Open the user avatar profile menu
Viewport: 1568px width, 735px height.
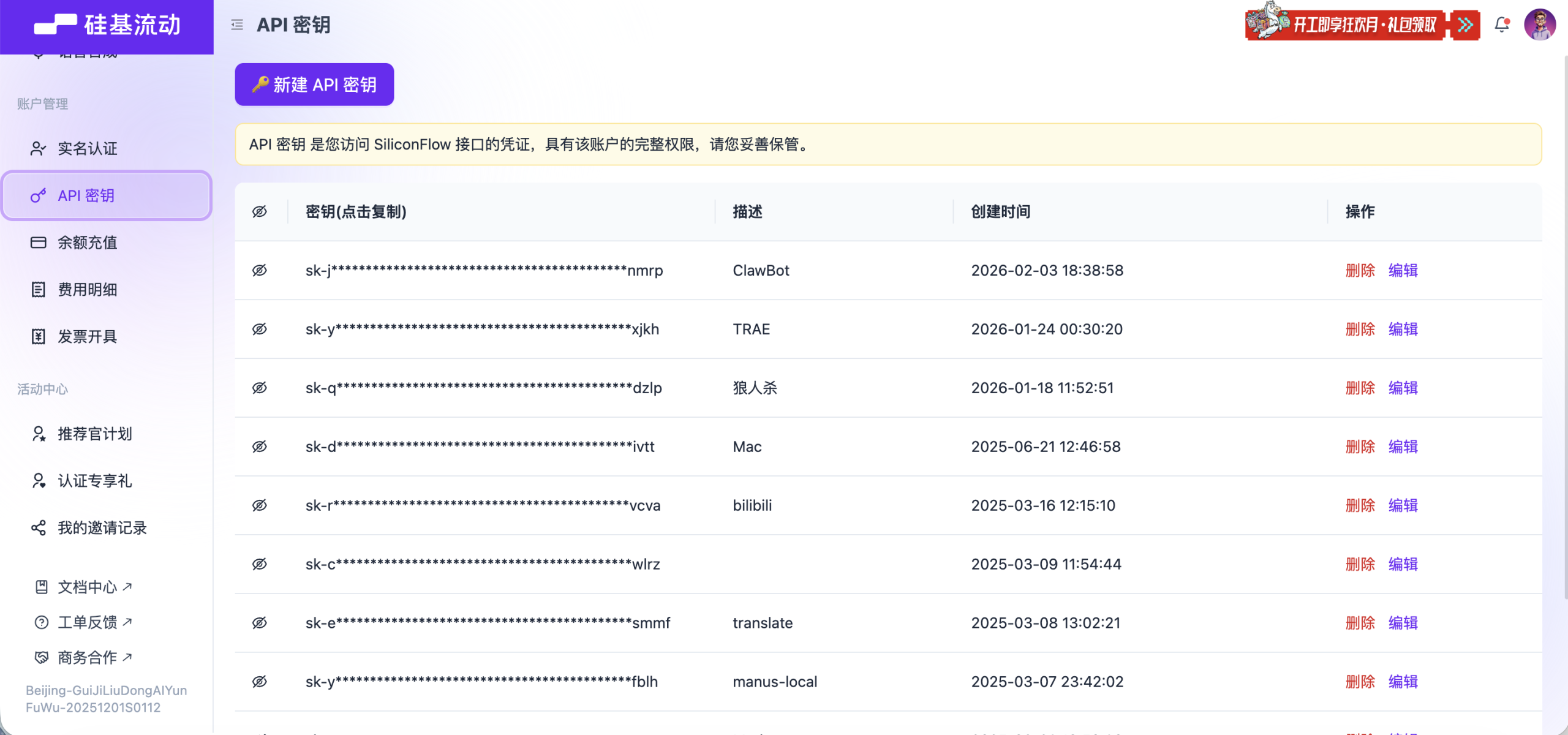pos(1539,24)
